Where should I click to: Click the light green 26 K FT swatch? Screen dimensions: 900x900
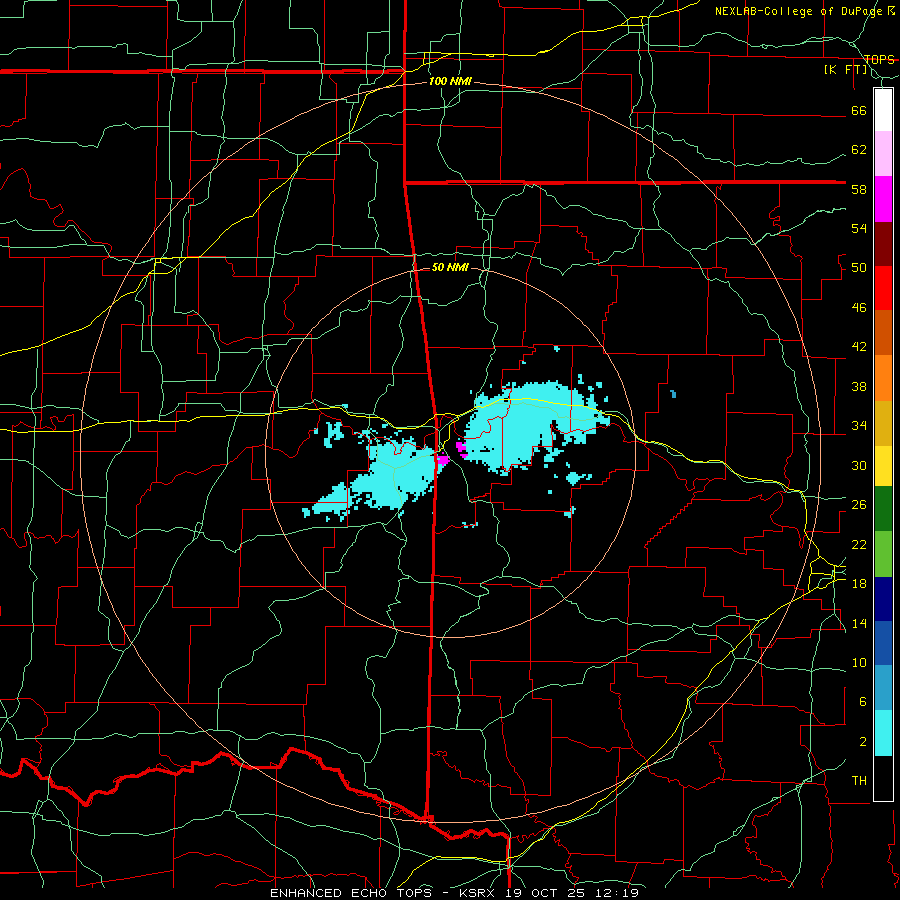(883, 554)
